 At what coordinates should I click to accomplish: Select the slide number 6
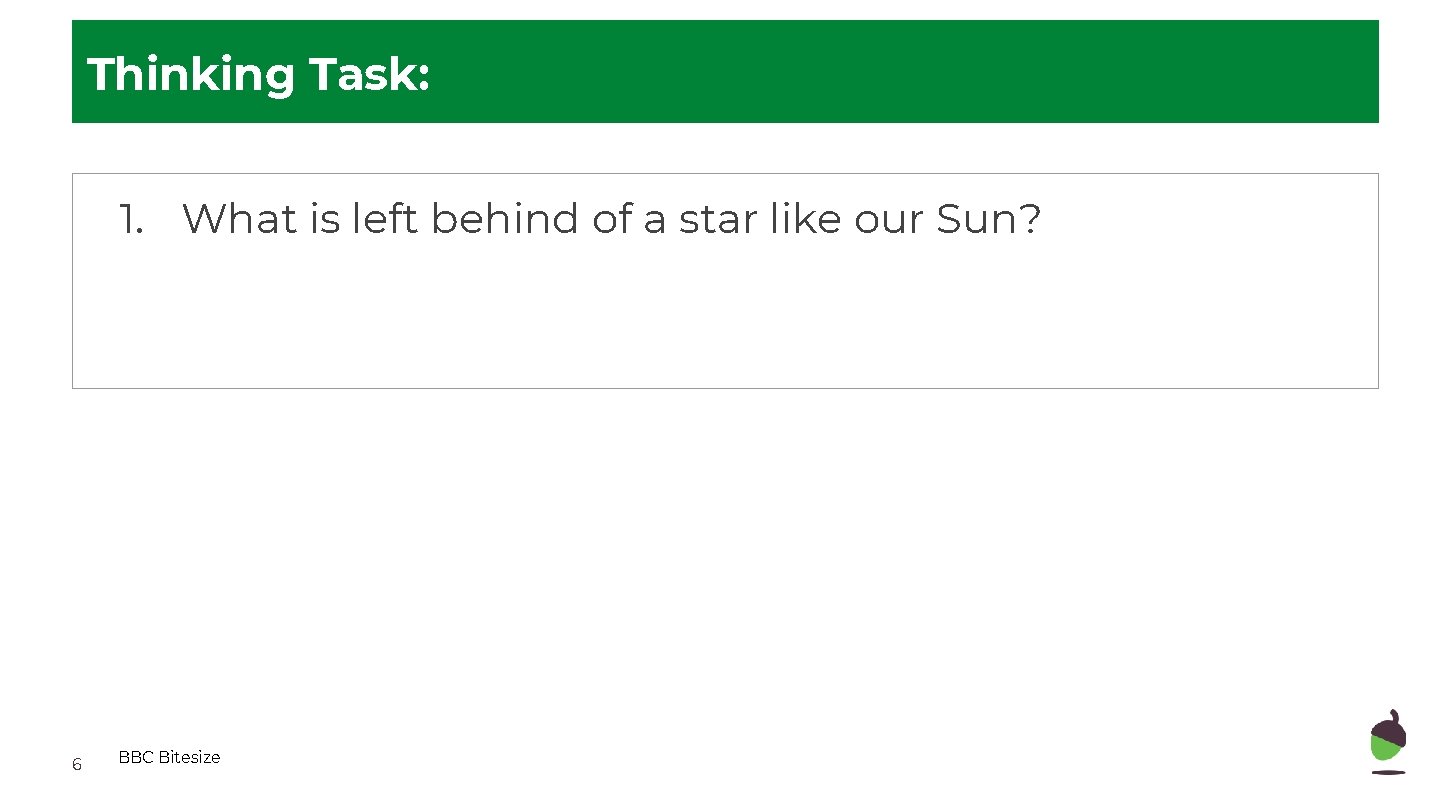(x=77, y=765)
